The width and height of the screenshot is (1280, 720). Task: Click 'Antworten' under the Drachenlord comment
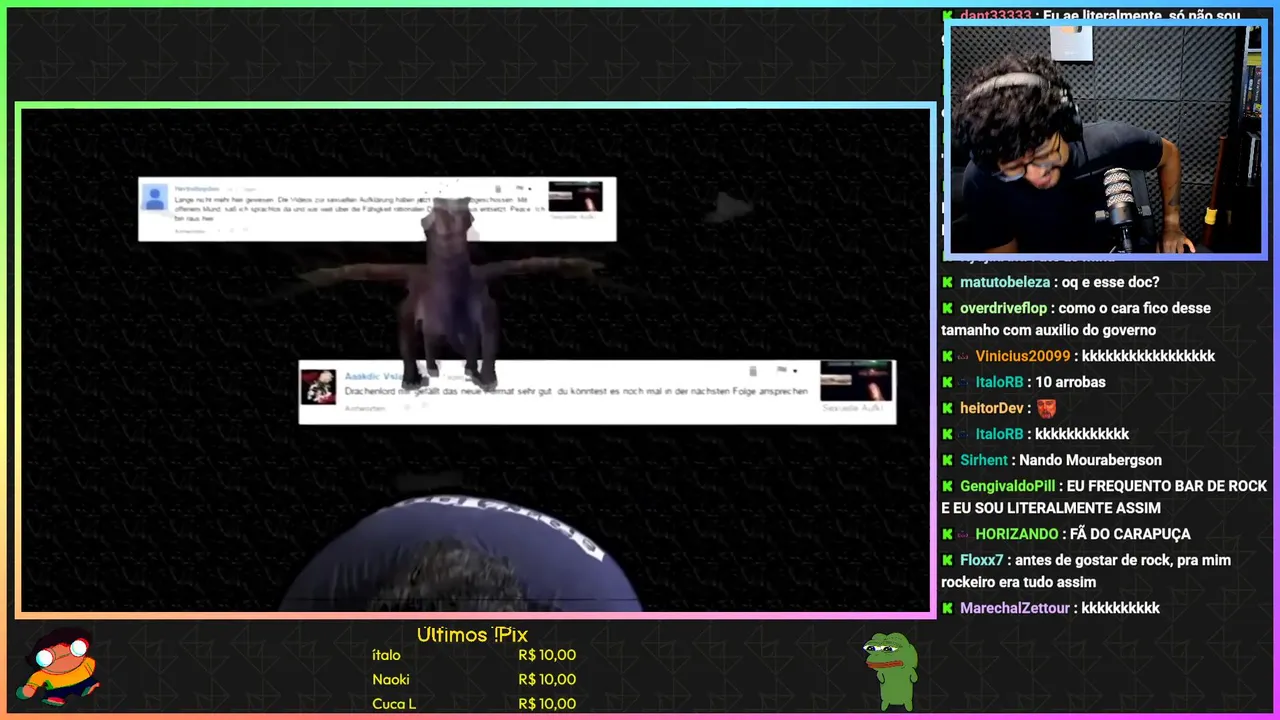point(365,408)
